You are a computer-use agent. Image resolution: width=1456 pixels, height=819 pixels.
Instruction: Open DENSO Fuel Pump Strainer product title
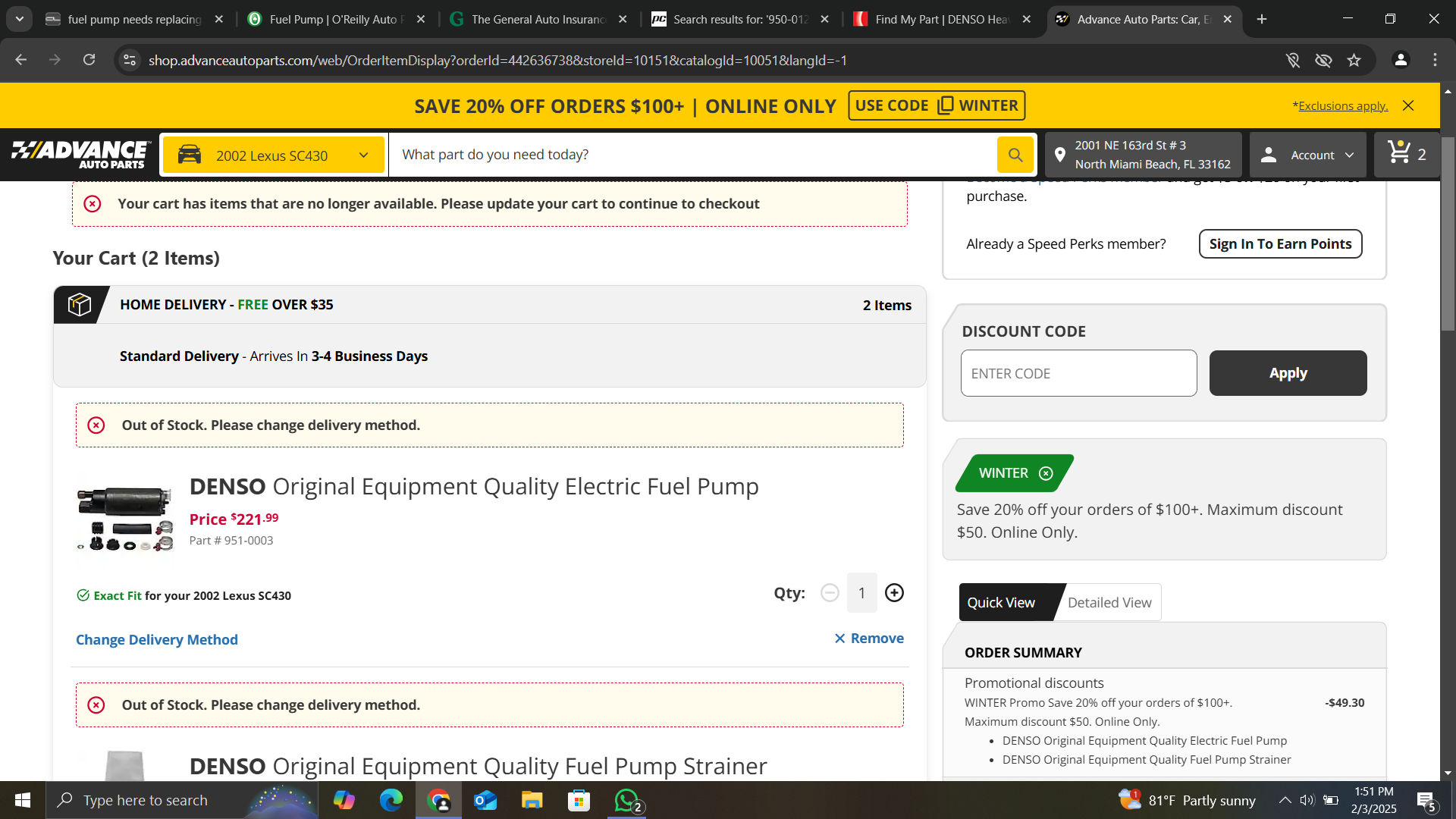point(479,766)
